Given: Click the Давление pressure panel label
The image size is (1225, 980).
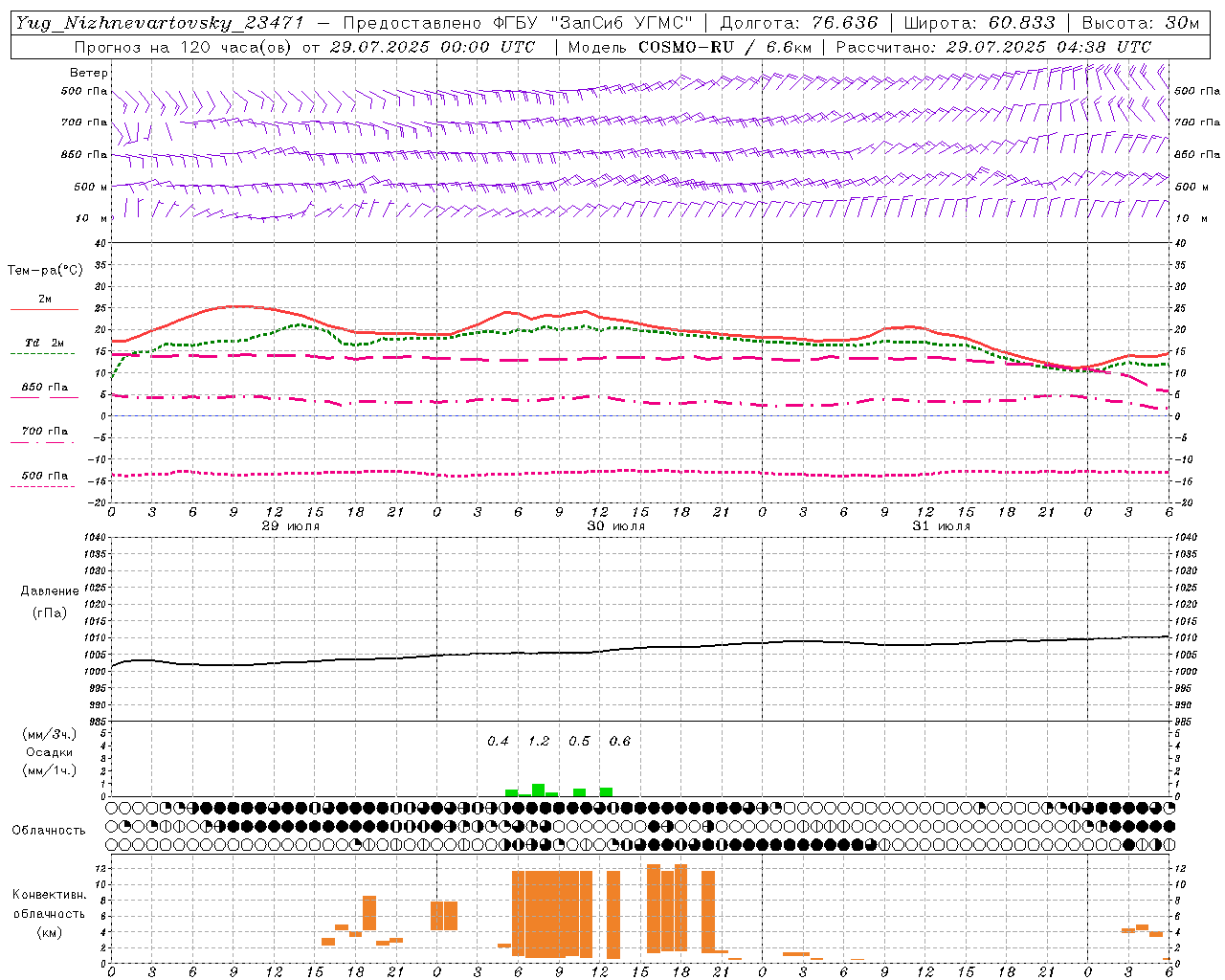Looking at the screenshot, I should (x=50, y=591).
